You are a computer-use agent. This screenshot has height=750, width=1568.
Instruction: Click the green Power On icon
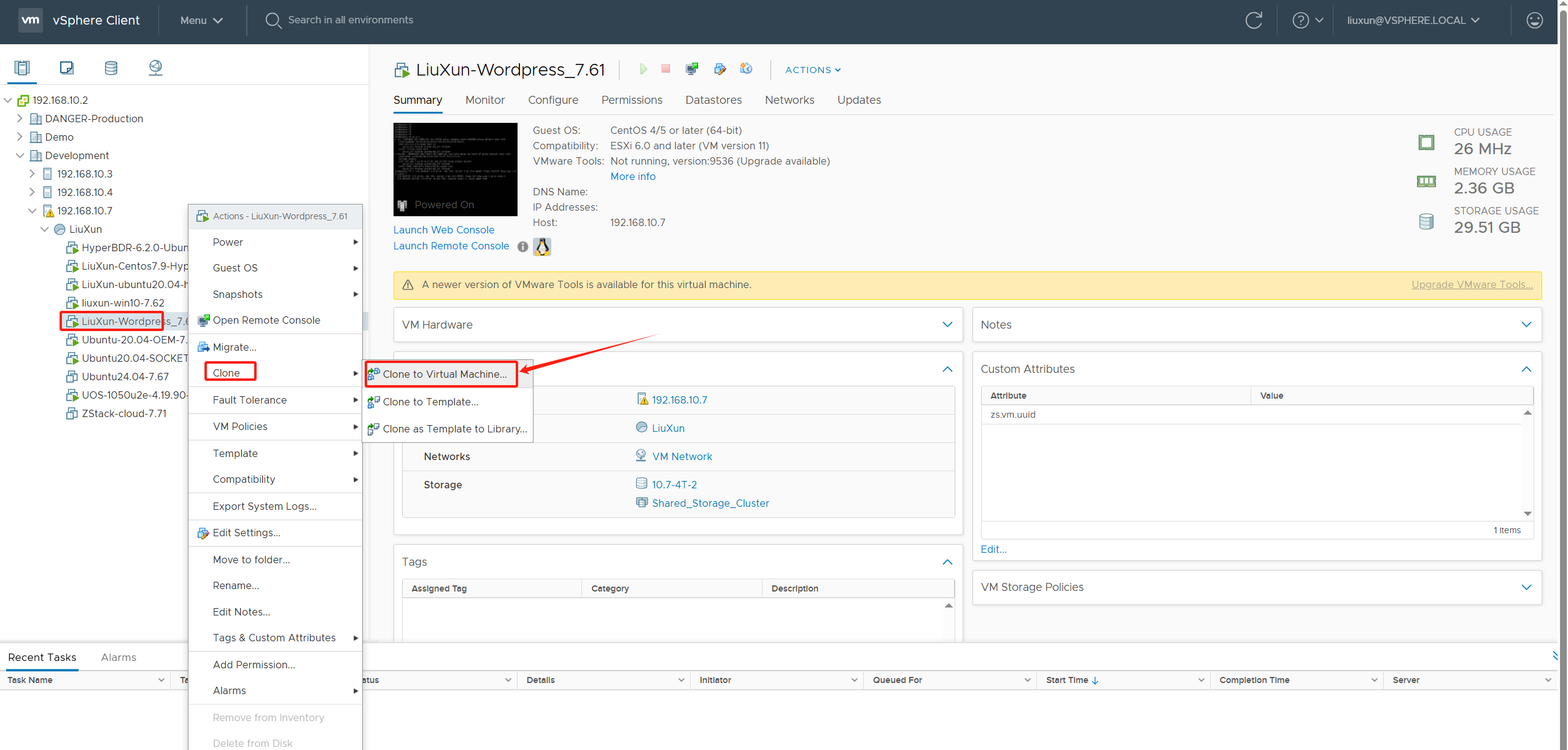(643, 69)
